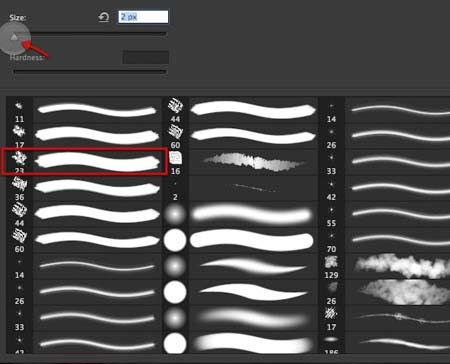Select the size 26 thin brush in leftmost column

[x=84, y=292]
